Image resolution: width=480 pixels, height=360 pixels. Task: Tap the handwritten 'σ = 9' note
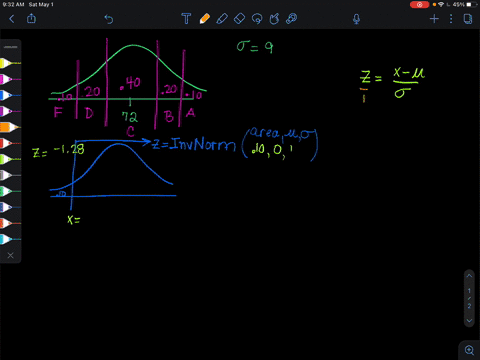(255, 47)
